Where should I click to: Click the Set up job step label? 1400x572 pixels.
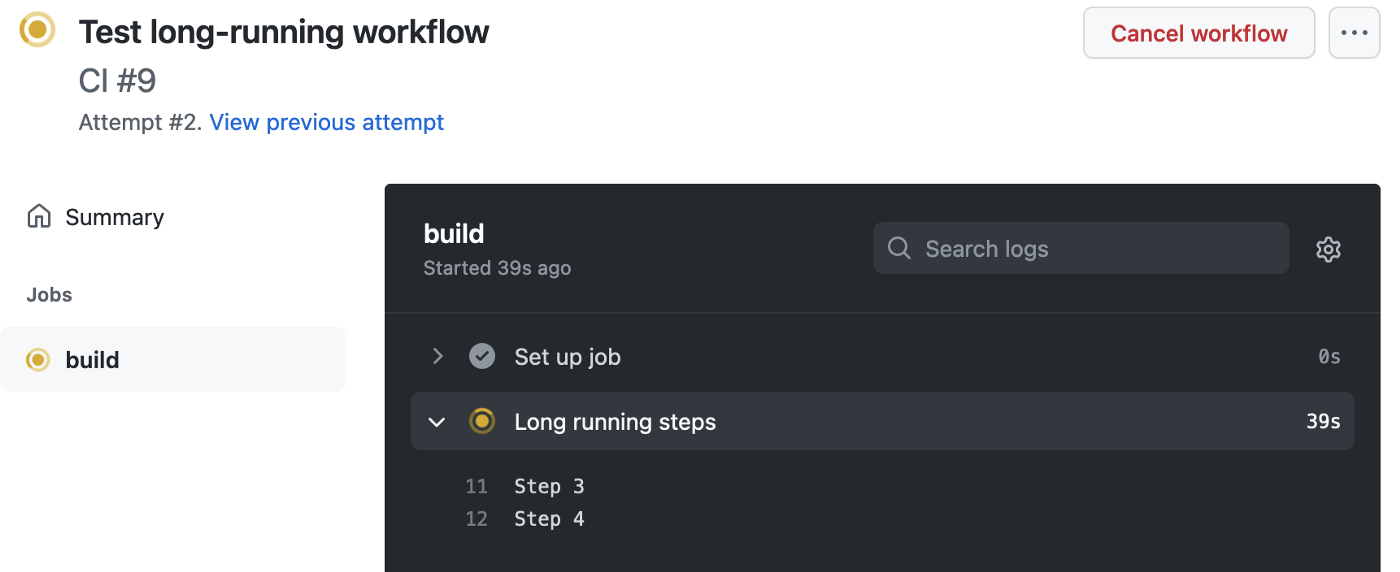(568, 357)
